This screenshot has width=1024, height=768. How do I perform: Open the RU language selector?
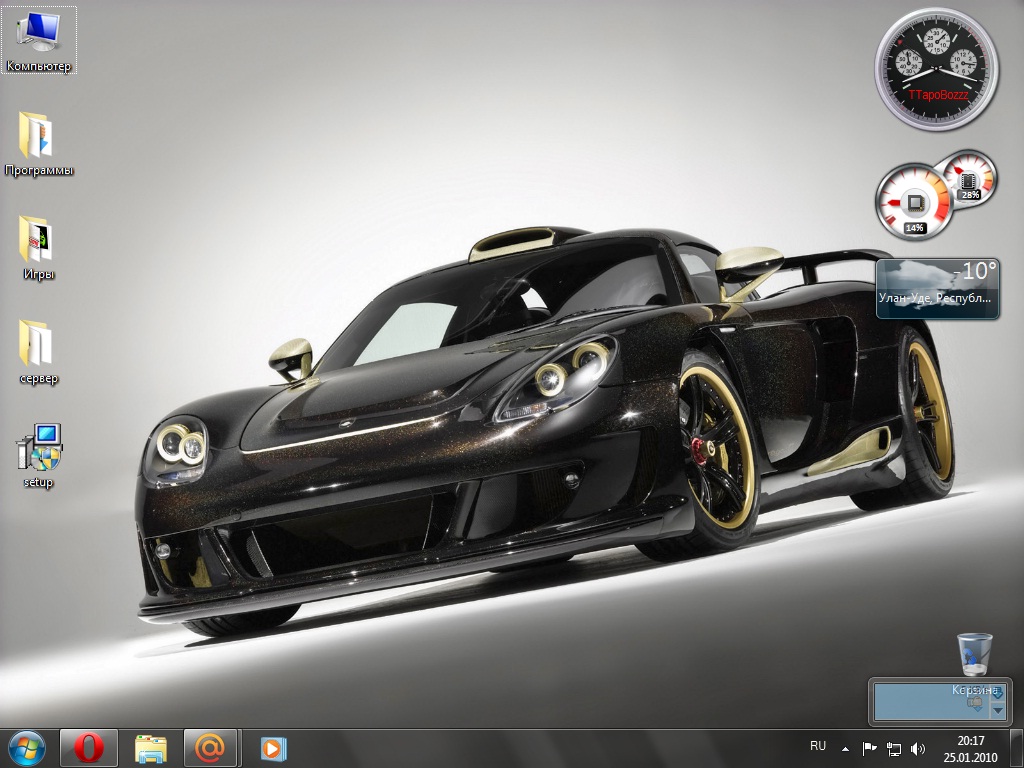[818, 746]
